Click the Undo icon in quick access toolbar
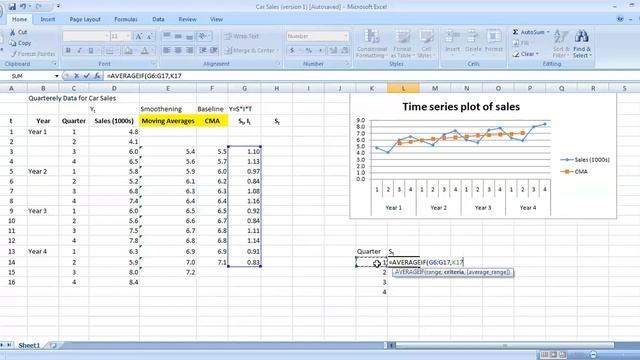 [x=23, y=7]
